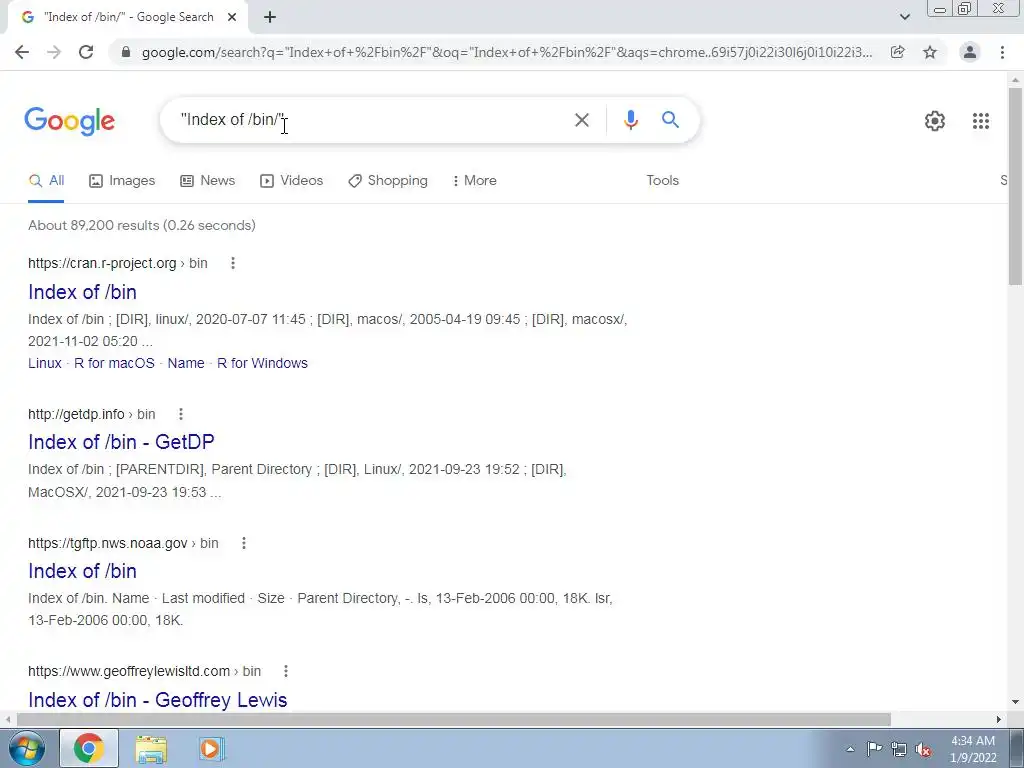1024x768 pixels.
Task: Click the scroll down arrow
Action: (1015, 702)
